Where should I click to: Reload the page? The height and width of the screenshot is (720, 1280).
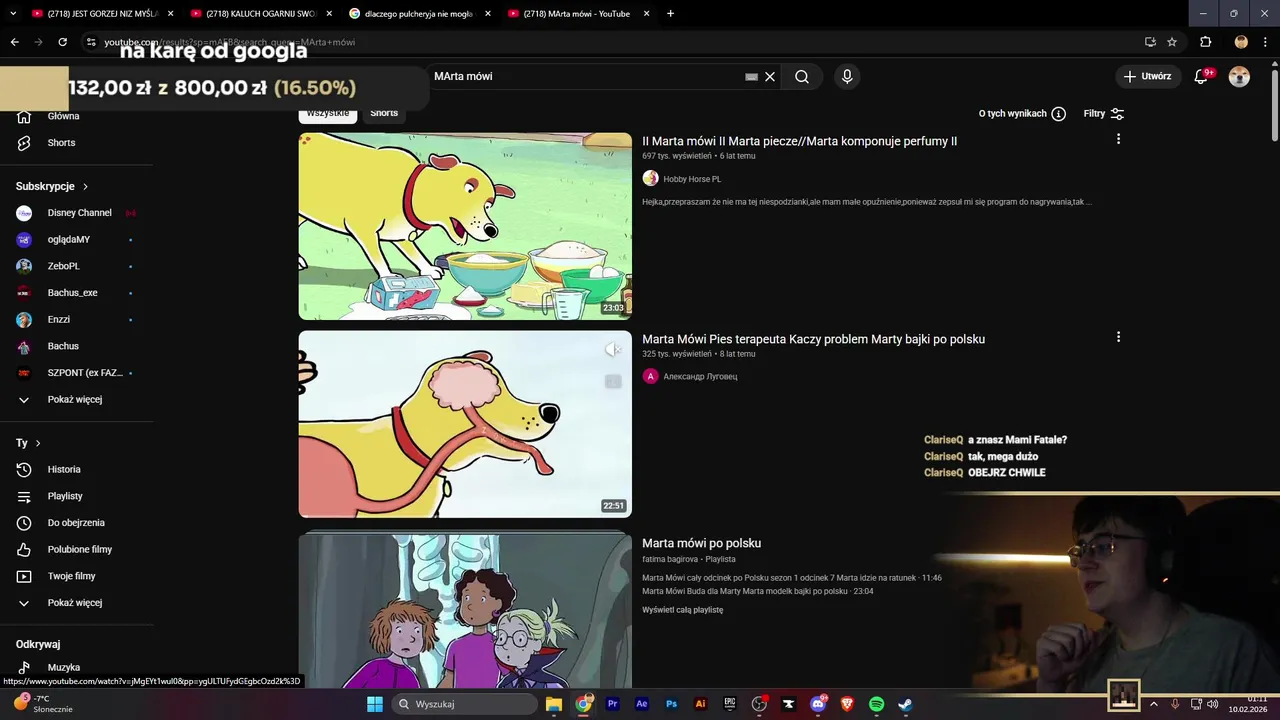62,42
